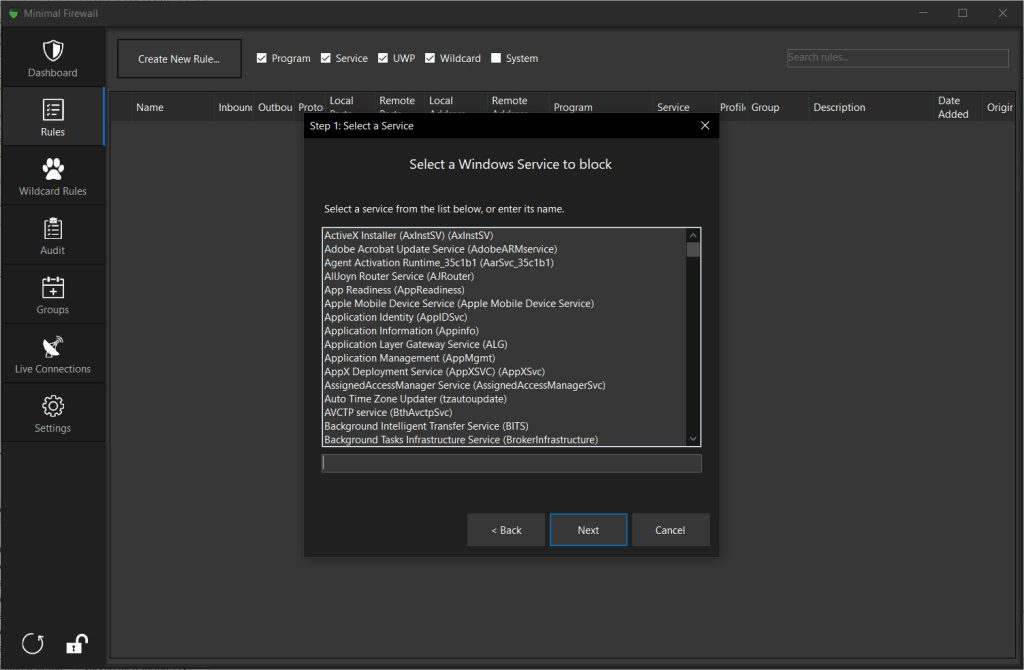Select AllJoyn Router Service (AJRouter)
Screen dimensions: 1024x670
coord(504,276)
